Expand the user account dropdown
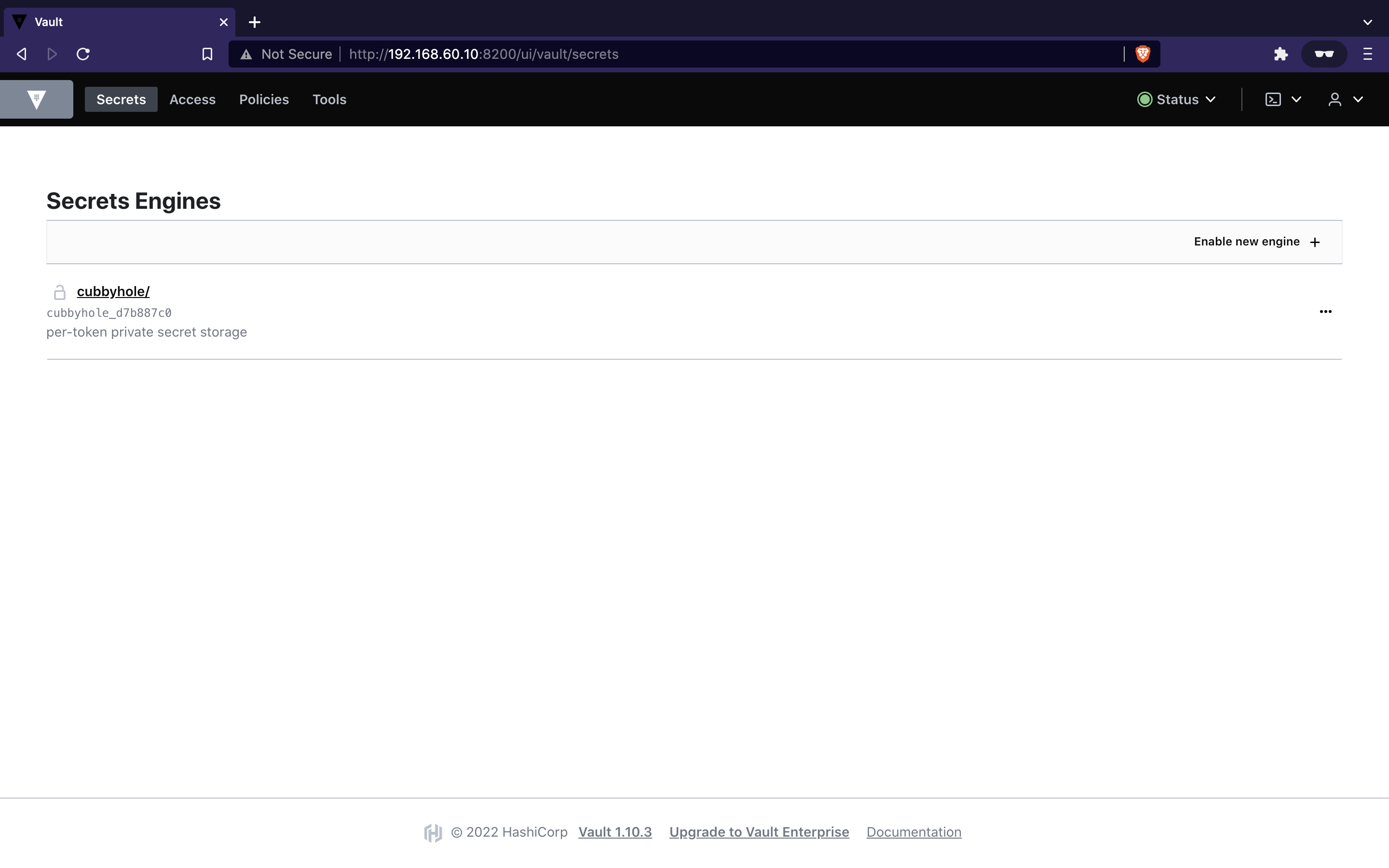The height and width of the screenshot is (868, 1389). (1345, 98)
